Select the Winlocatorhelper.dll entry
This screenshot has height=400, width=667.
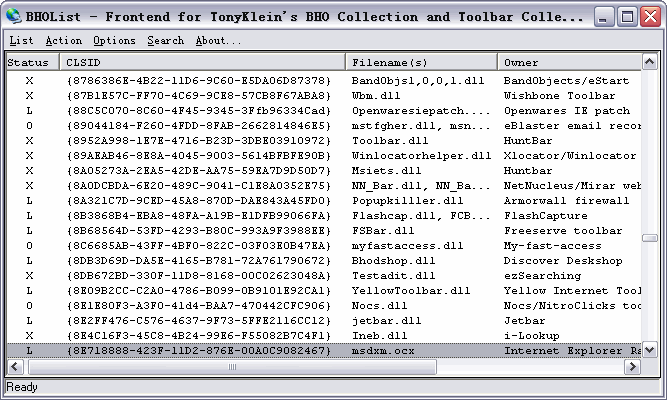pyautogui.click(x=421, y=156)
